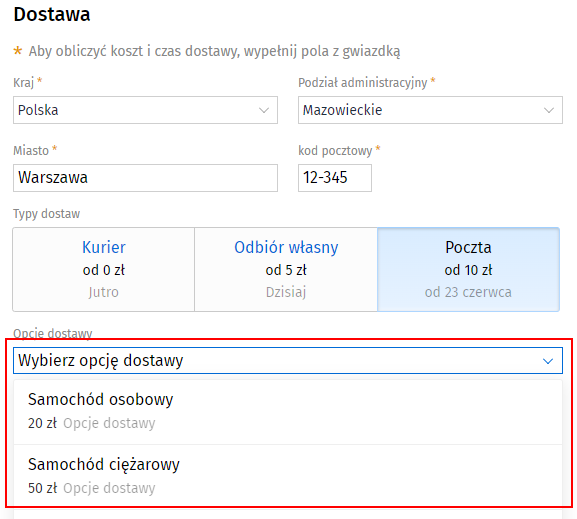Click the chevron in the delivery options dropdown
This screenshot has width=577, height=519.
pyautogui.click(x=548, y=361)
